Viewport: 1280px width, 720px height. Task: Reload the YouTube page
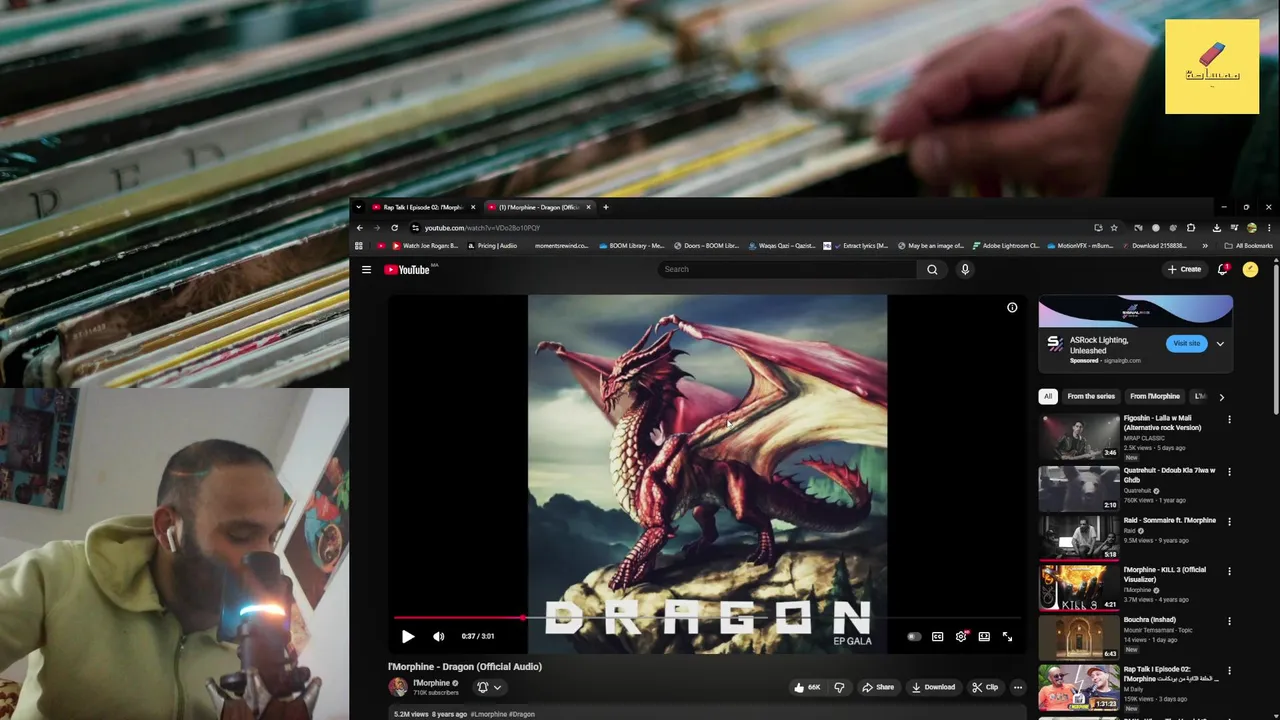tap(394, 228)
